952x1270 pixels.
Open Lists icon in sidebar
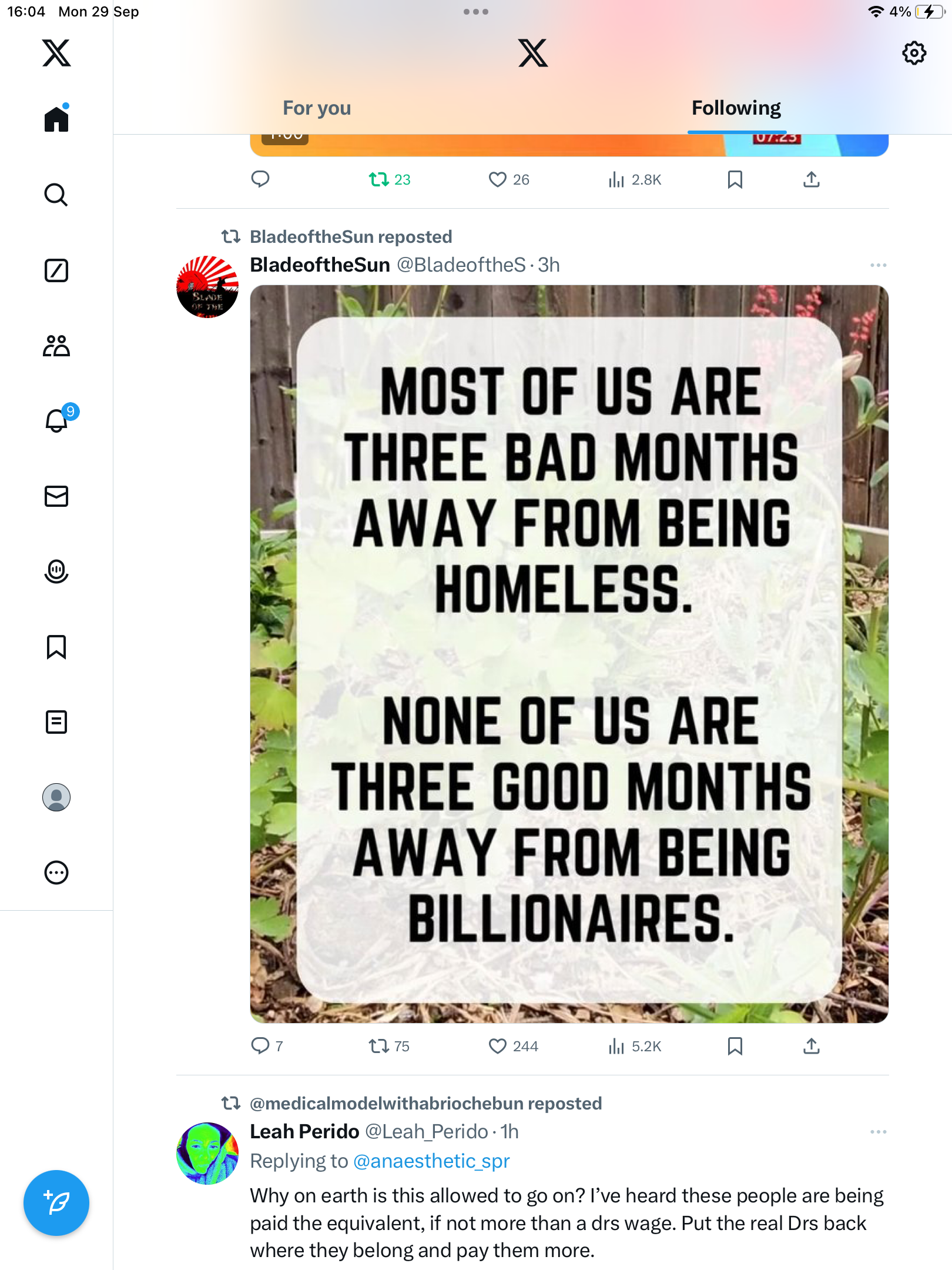(56, 722)
